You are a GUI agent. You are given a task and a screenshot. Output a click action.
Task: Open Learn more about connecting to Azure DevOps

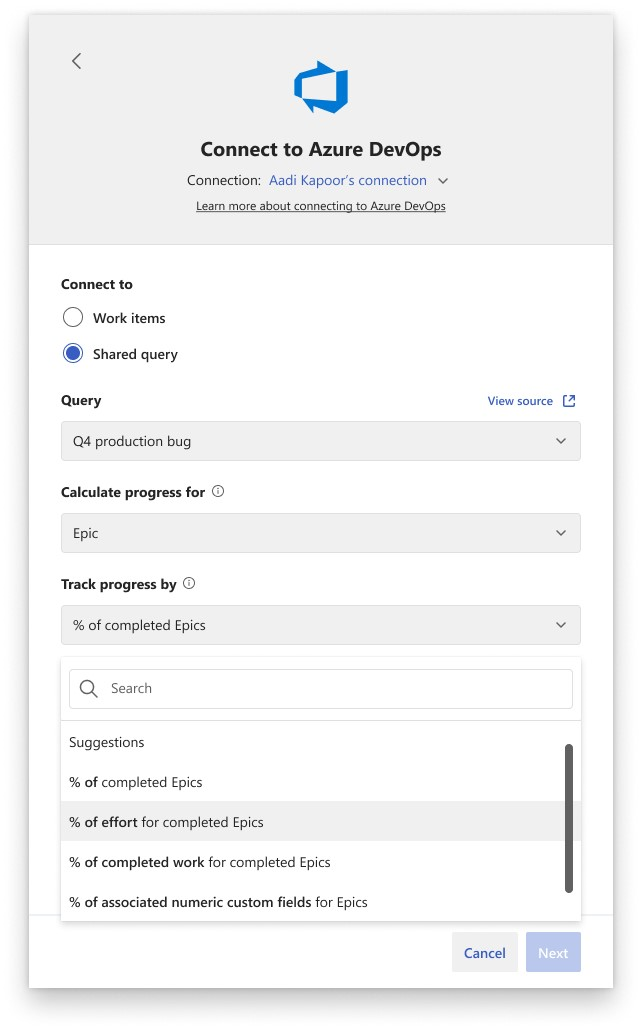[x=321, y=206]
